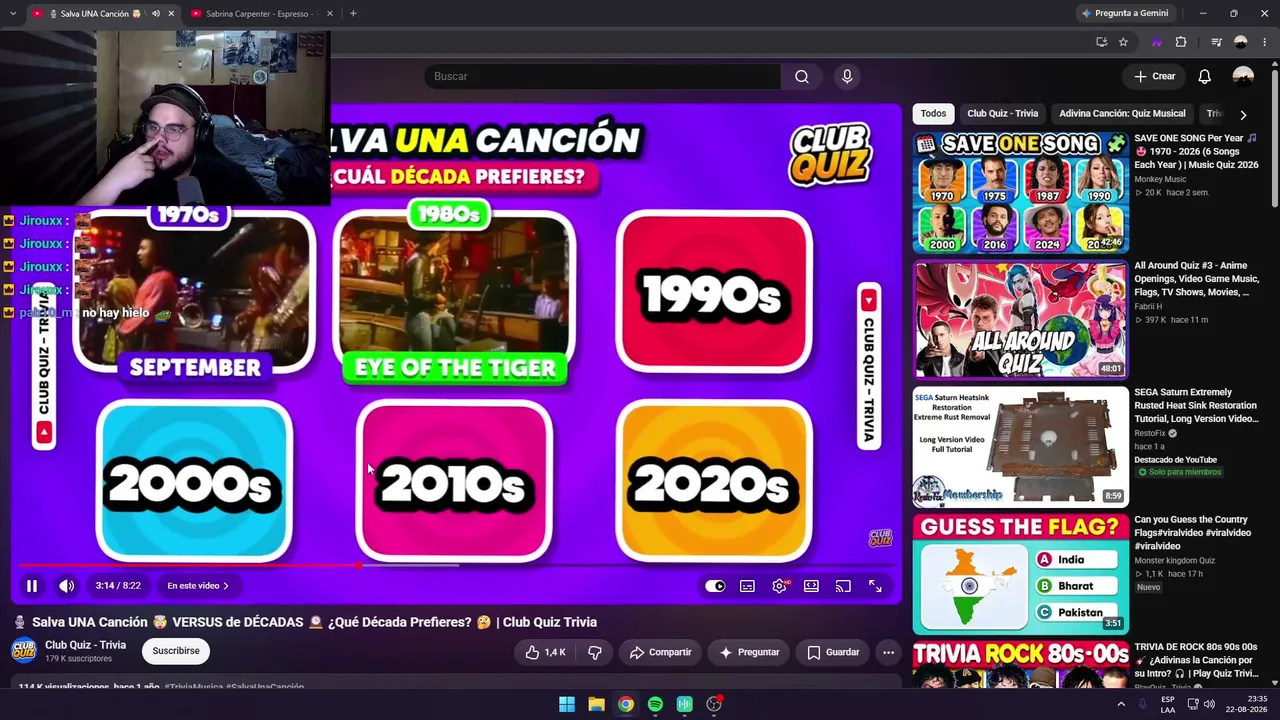Open the Club Quiz channel avatar
1280x720 pixels.
tap(23, 651)
